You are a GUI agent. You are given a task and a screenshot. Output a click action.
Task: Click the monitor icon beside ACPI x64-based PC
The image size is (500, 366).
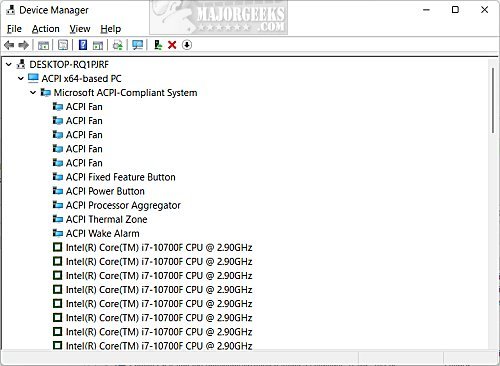tap(33, 78)
